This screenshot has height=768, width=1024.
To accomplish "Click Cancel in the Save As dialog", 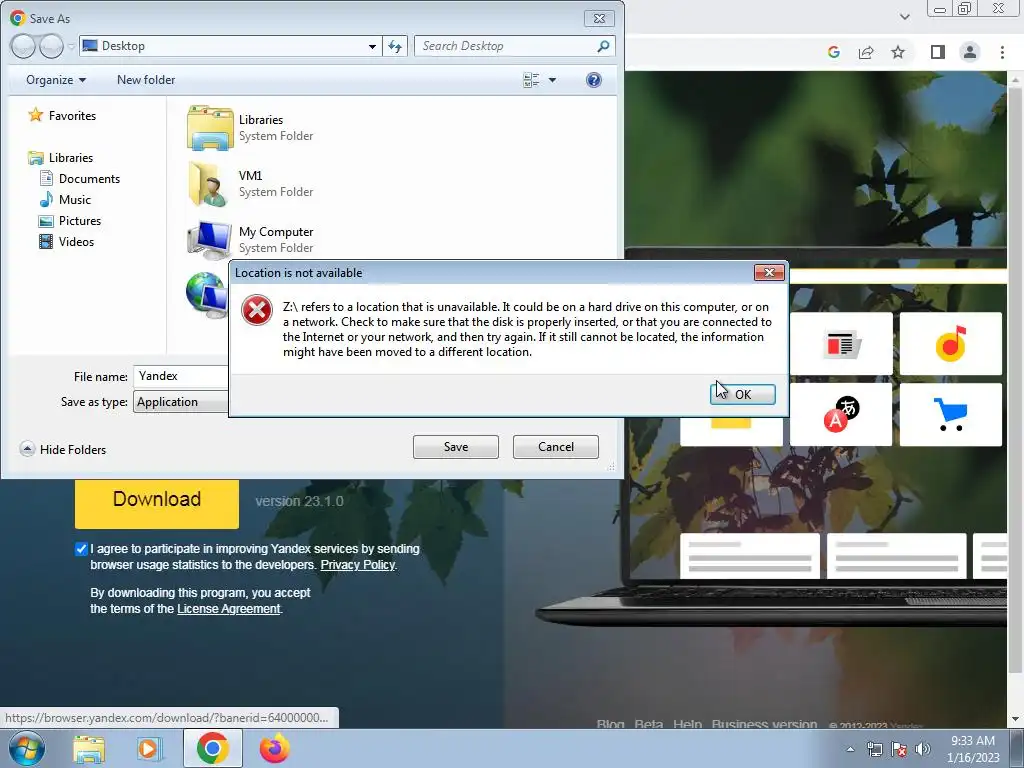I will (x=556, y=447).
